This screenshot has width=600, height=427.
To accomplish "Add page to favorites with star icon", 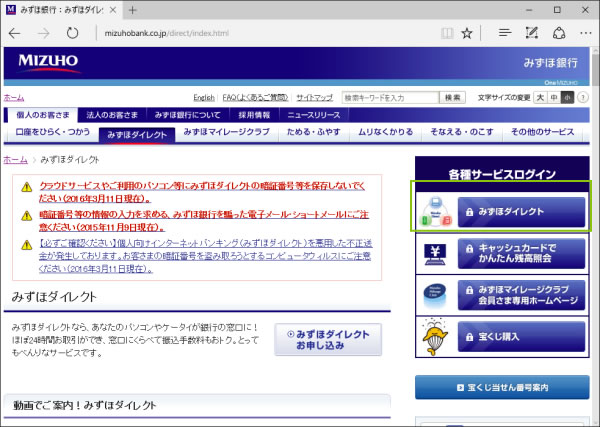I will pyautogui.click(x=467, y=33).
